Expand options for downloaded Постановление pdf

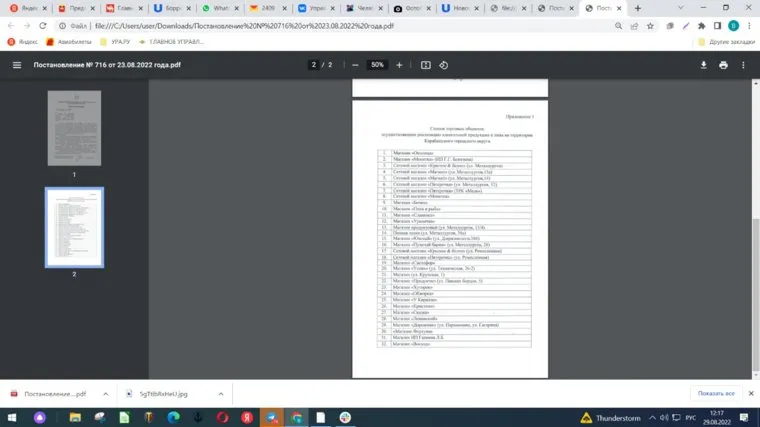coord(107,394)
